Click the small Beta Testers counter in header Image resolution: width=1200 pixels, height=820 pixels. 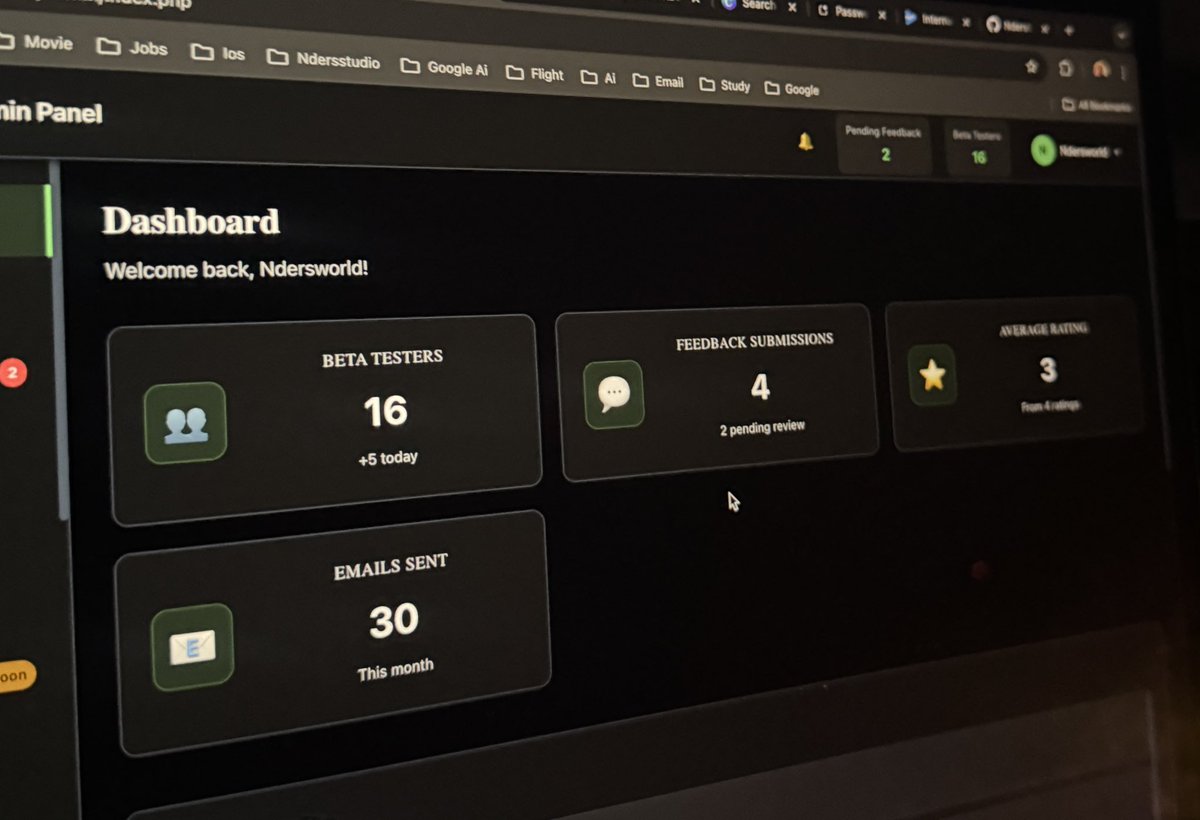coord(978,147)
